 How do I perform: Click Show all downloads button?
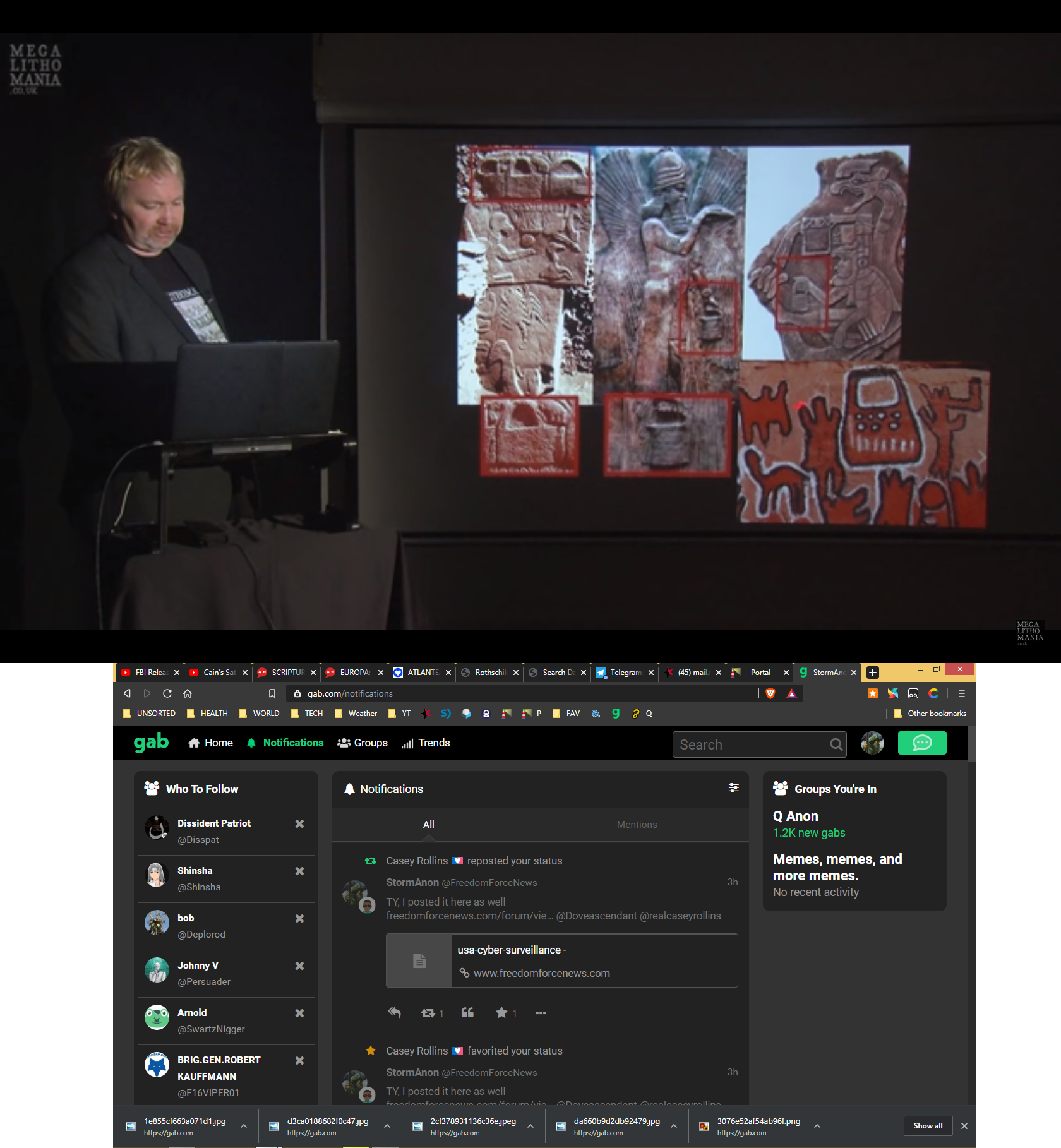927,1126
